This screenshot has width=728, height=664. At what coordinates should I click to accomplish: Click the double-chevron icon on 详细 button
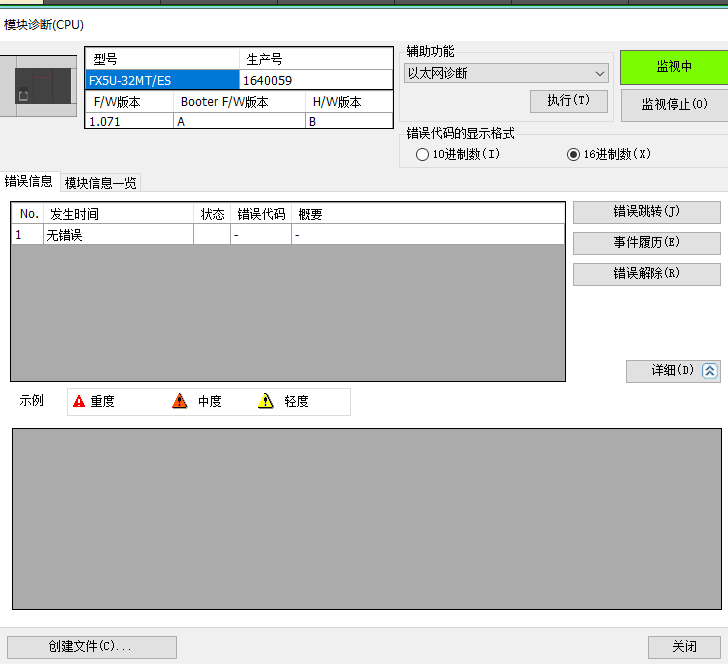[710, 371]
